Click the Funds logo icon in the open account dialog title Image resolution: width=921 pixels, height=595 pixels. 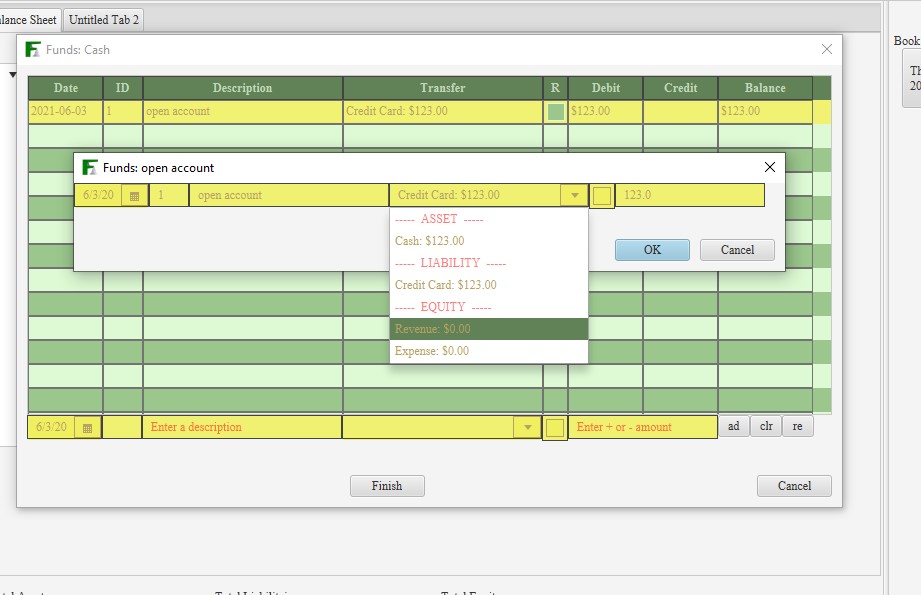[x=89, y=167]
